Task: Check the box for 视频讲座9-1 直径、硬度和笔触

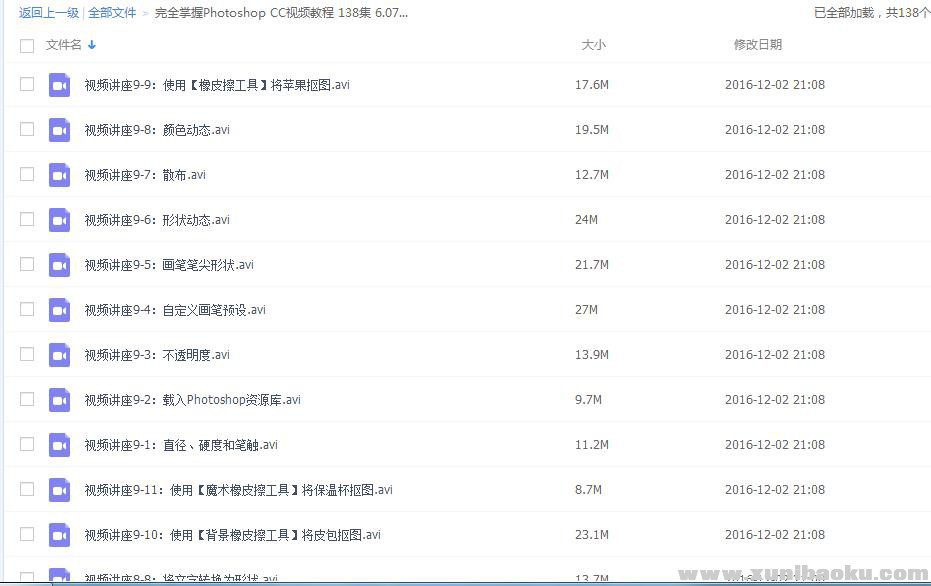Action: pos(27,444)
